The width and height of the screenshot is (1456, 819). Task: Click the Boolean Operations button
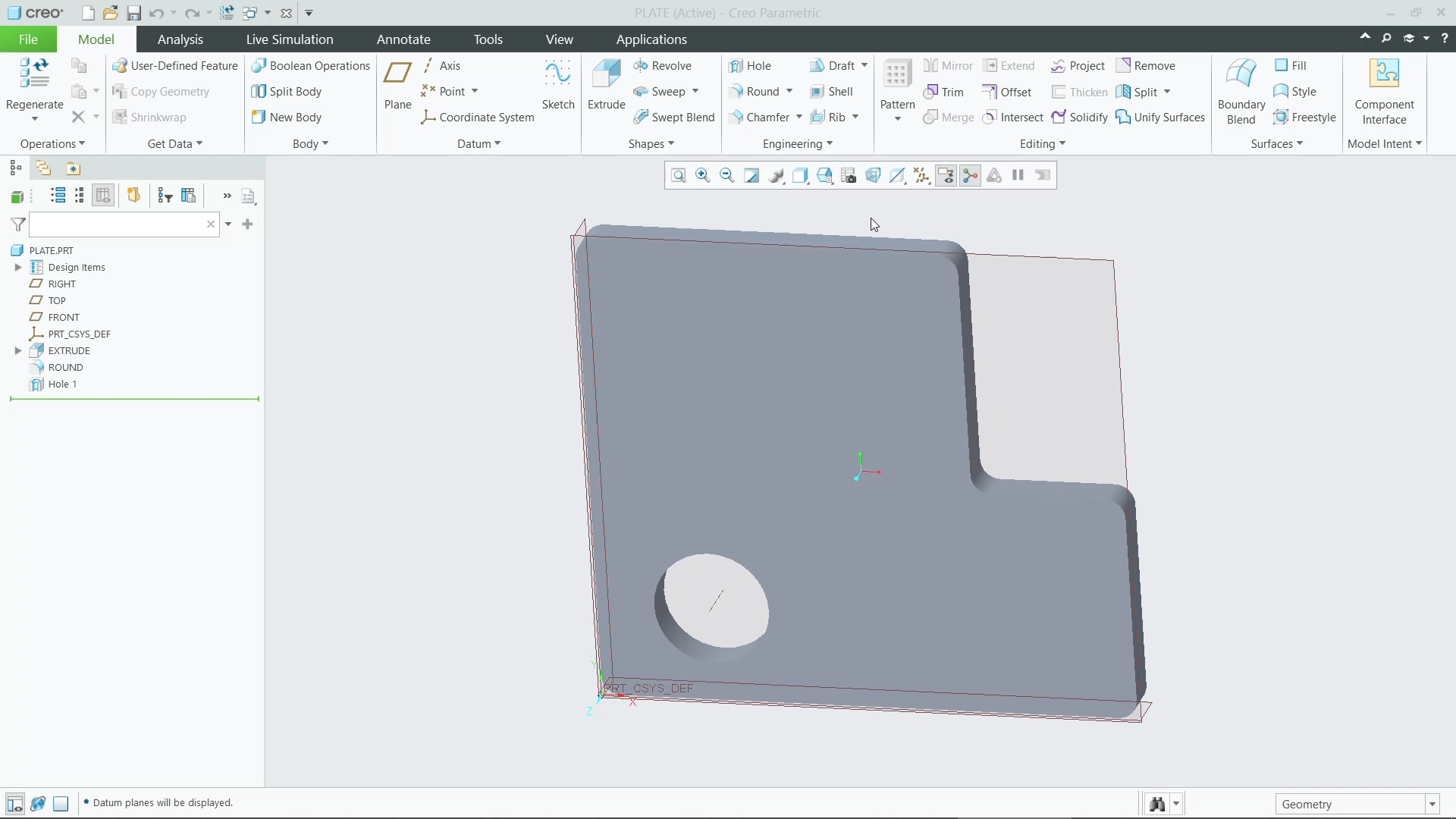coord(310,66)
